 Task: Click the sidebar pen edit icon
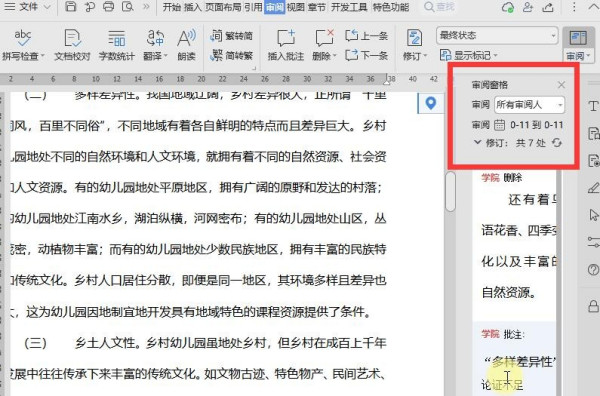point(593,188)
